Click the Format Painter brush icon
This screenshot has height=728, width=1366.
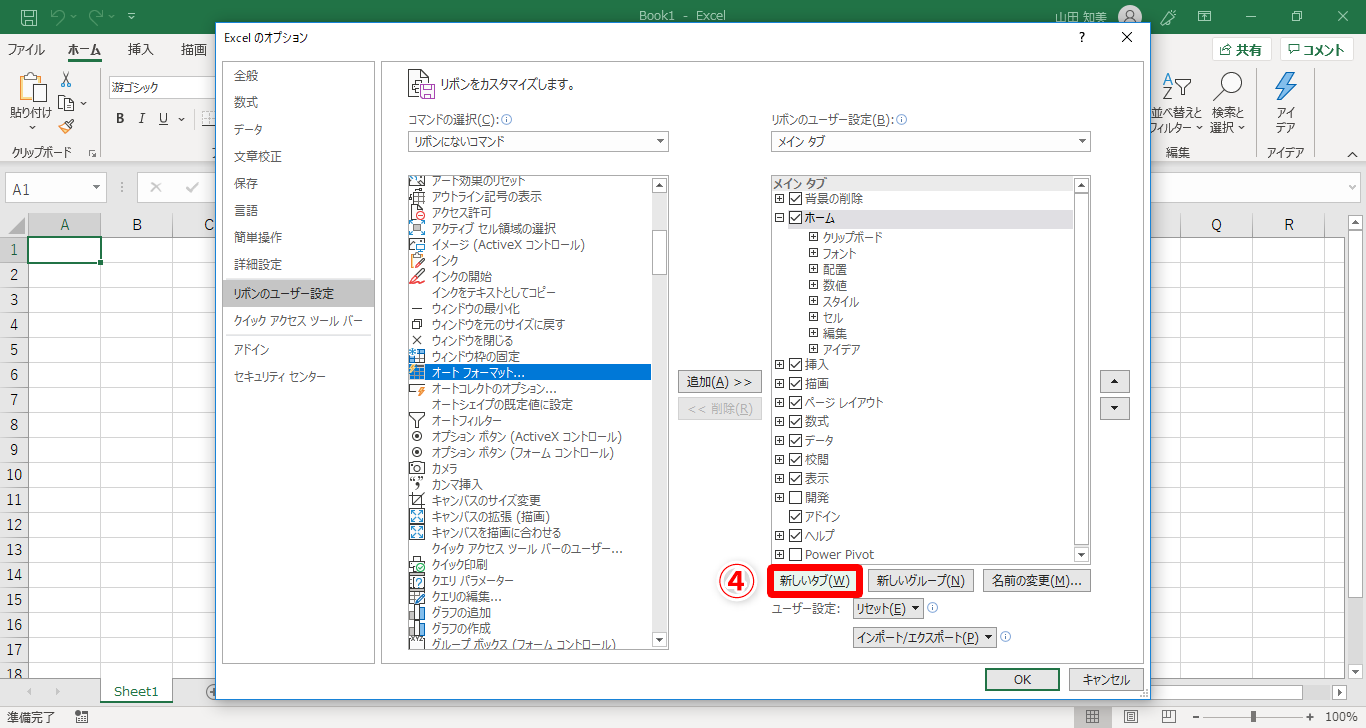[66, 127]
